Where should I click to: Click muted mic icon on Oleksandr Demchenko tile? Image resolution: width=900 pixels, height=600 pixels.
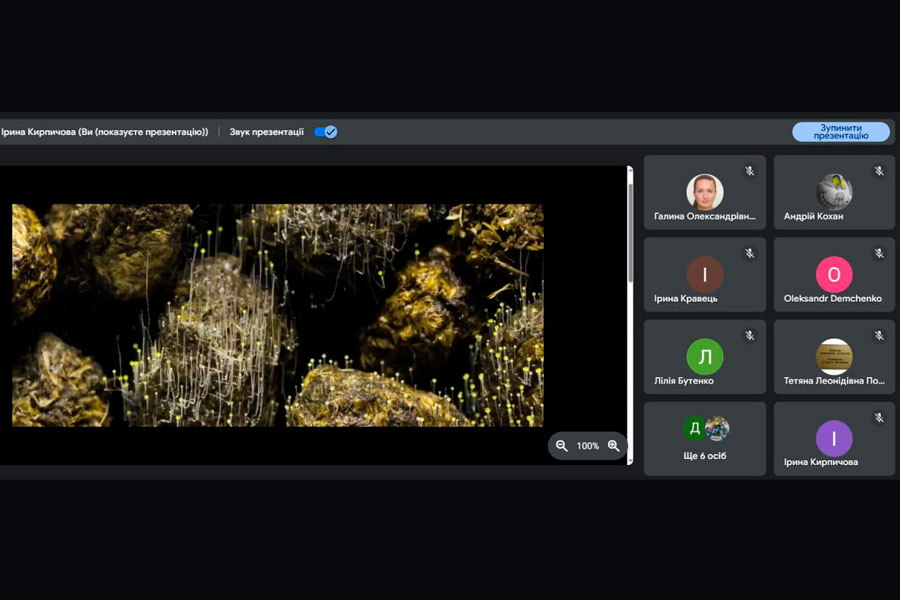point(879,254)
